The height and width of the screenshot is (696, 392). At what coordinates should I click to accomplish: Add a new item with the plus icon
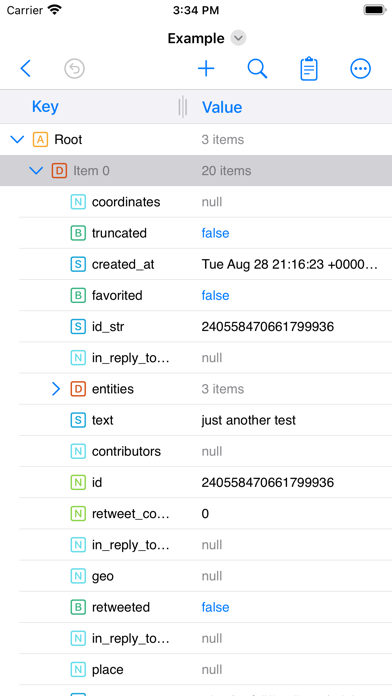206,69
